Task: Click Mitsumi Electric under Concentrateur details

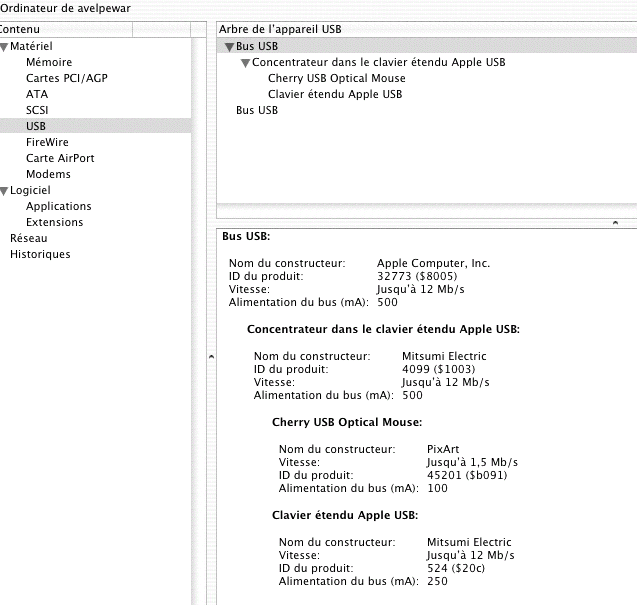Action: 444,356
